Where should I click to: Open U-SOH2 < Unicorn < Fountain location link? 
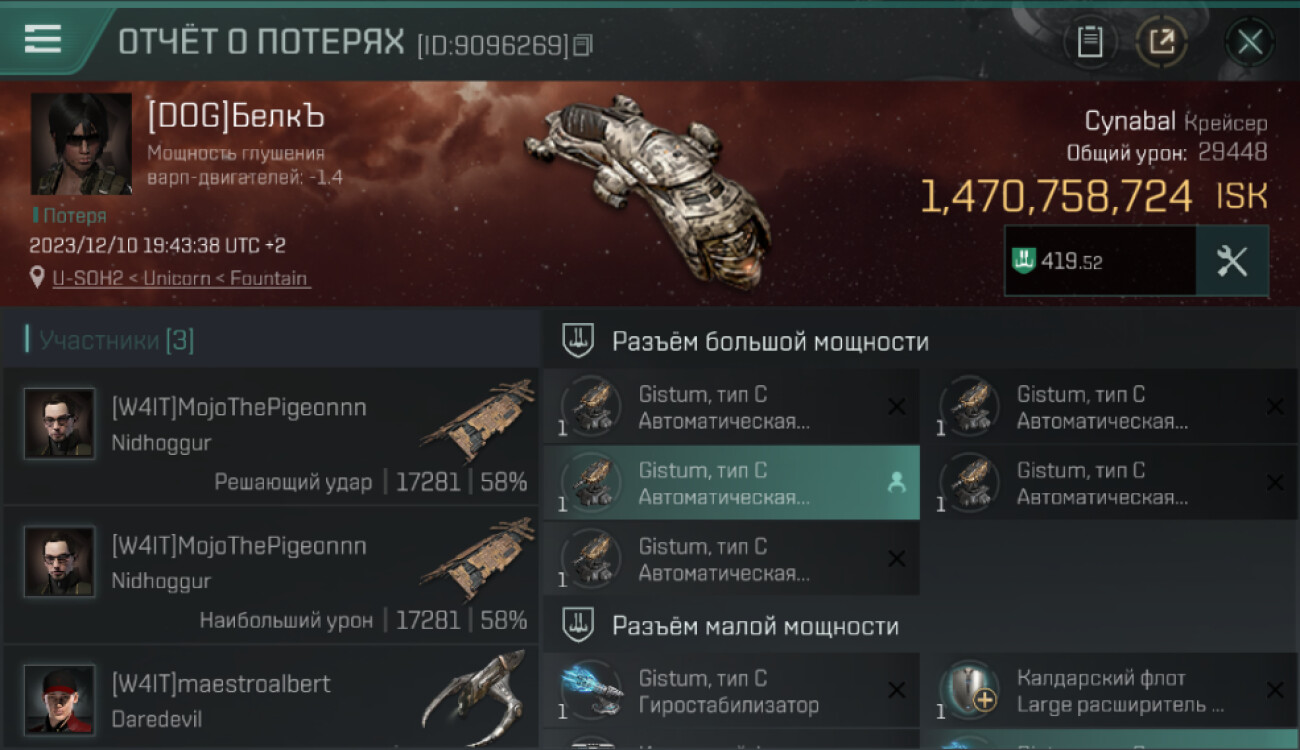click(181, 278)
